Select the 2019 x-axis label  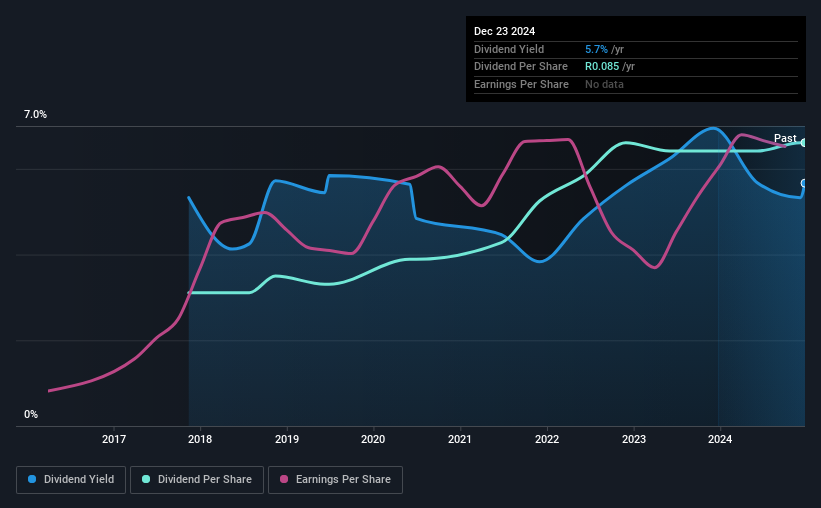(x=287, y=439)
